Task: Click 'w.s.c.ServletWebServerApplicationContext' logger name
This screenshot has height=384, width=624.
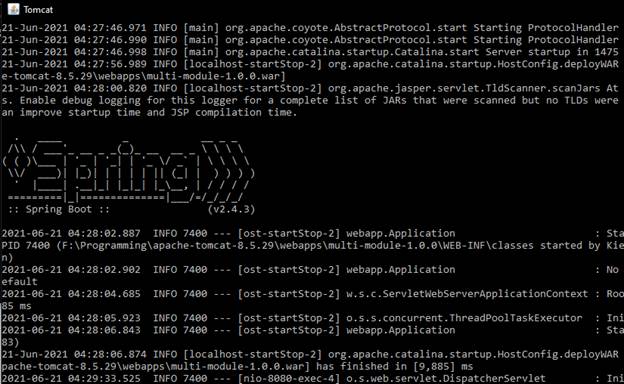Action: tap(467, 294)
